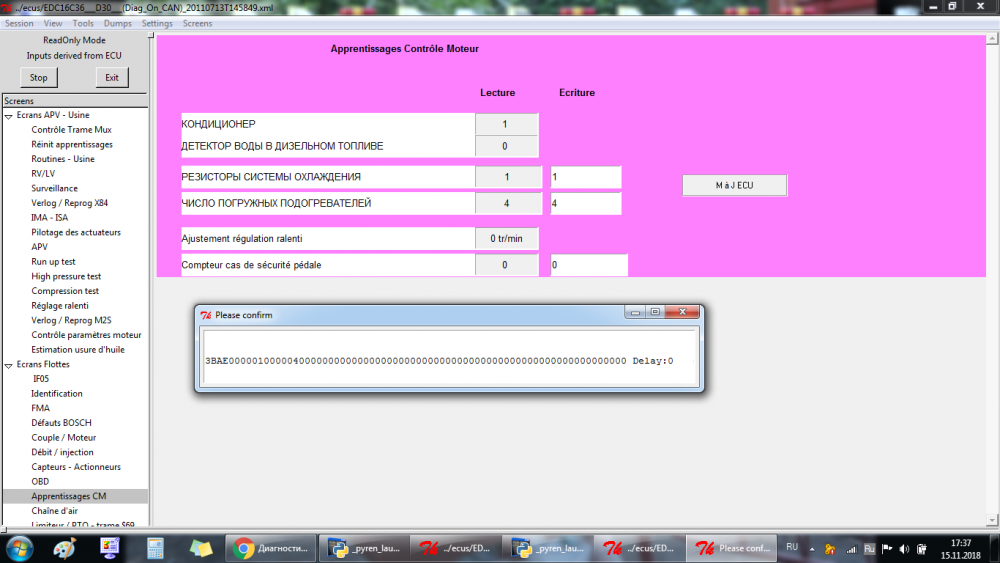This screenshot has height=563, width=1000.
Task: Select Réglage ralenti screen
Action: [60, 305]
